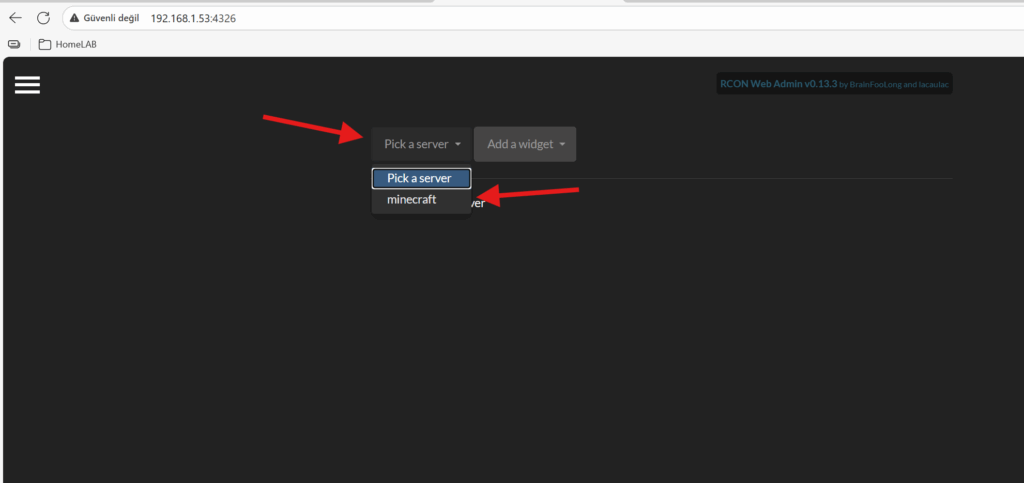
Task: Select minecraft from the server list
Action: click(411, 199)
